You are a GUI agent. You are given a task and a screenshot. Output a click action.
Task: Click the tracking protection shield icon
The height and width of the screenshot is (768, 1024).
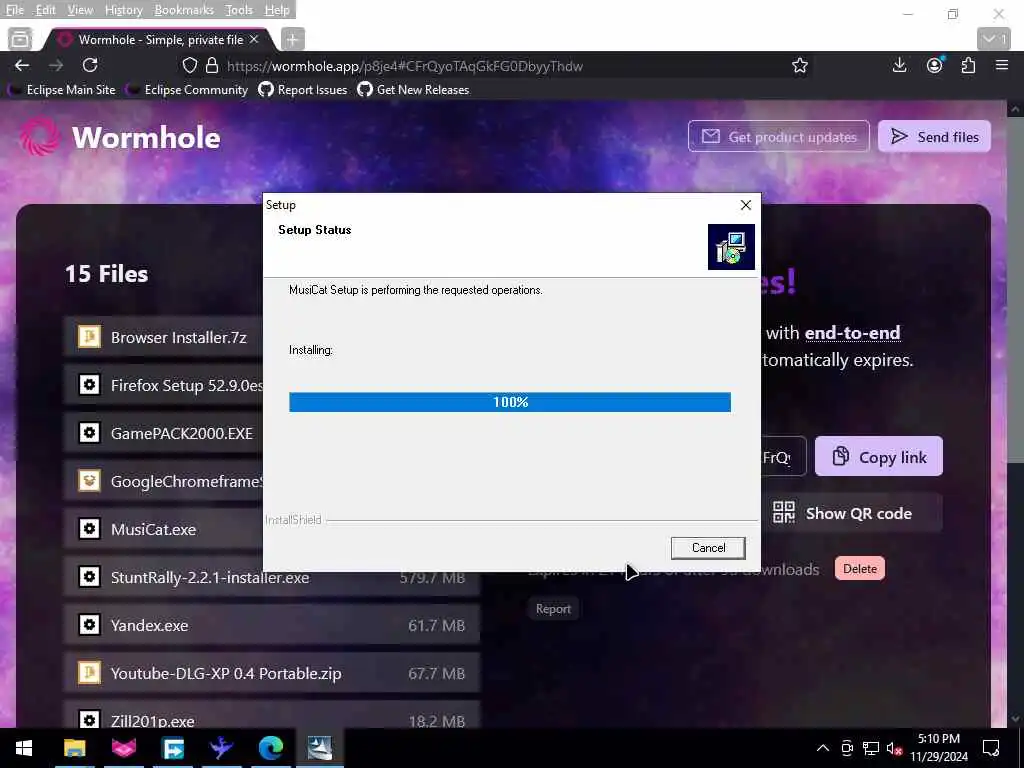[x=189, y=65]
